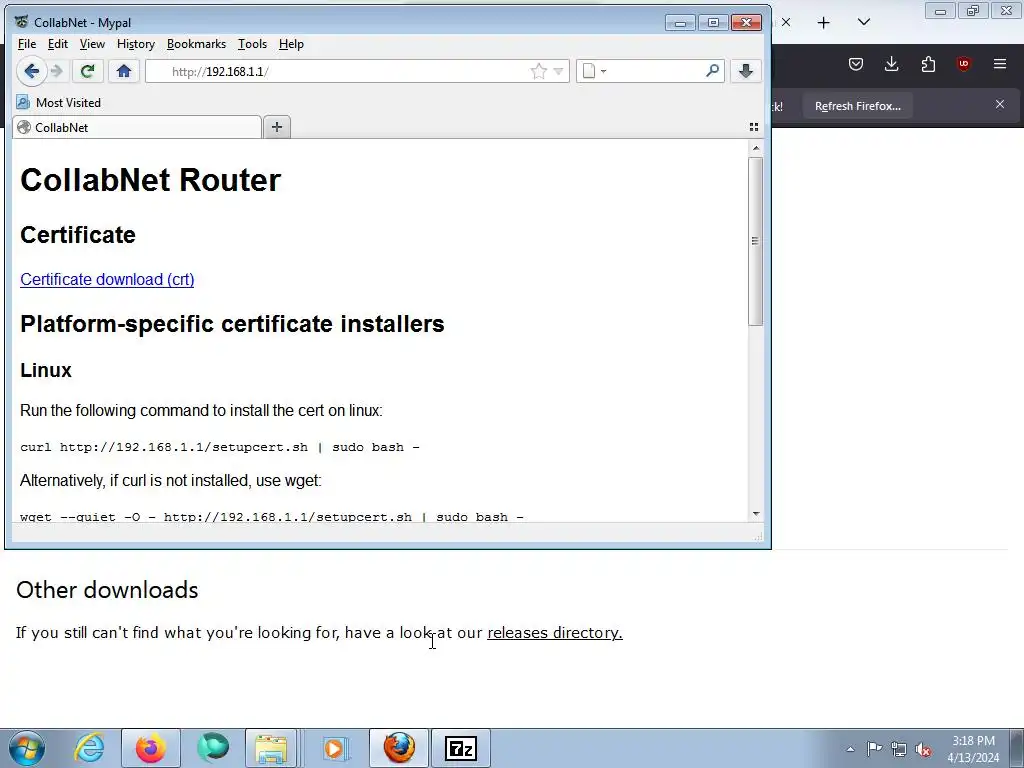Screen dimensions: 1024x768
Task: Click Mypal's forward arrow button
Action: click(x=57, y=71)
